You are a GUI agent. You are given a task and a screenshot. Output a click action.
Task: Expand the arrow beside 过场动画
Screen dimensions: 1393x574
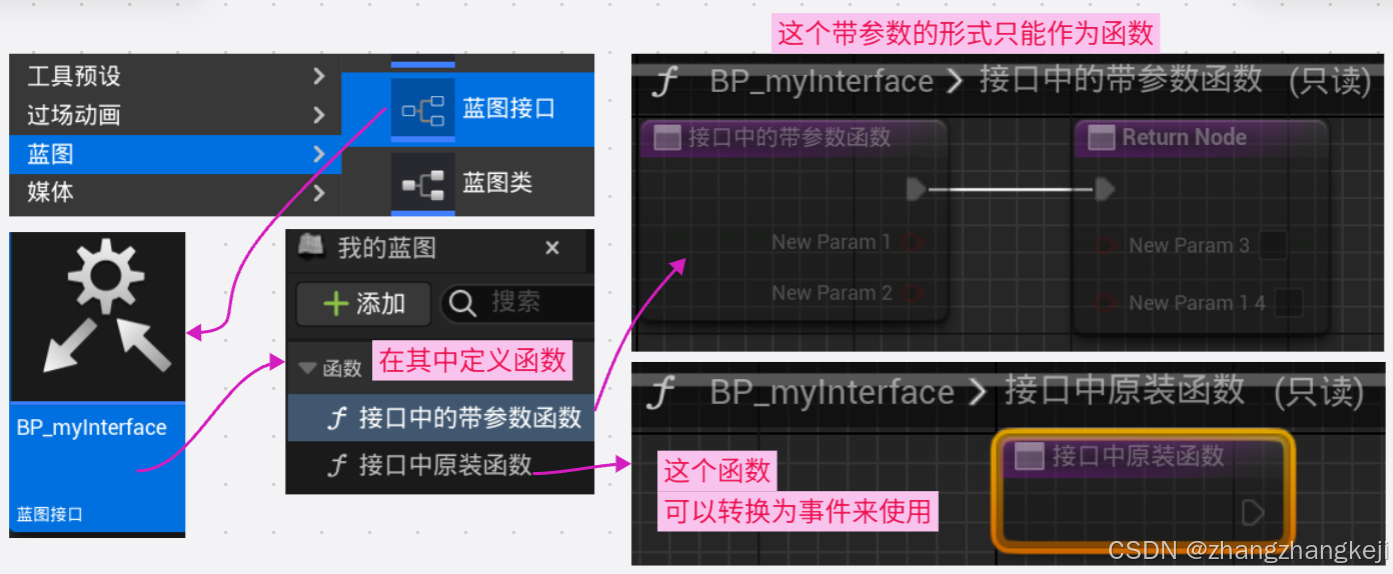pyautogui.click(x=318, y=115)
